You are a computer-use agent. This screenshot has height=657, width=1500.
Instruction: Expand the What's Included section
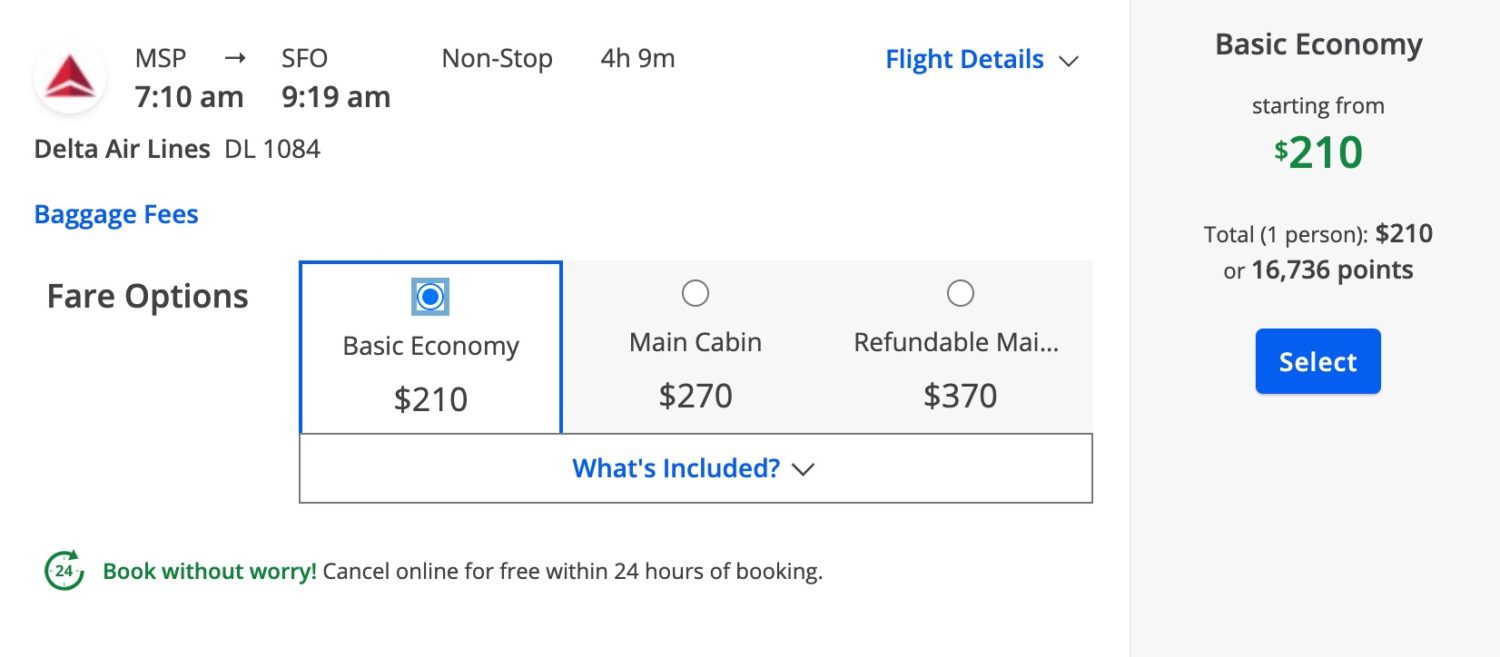[677, 468]
